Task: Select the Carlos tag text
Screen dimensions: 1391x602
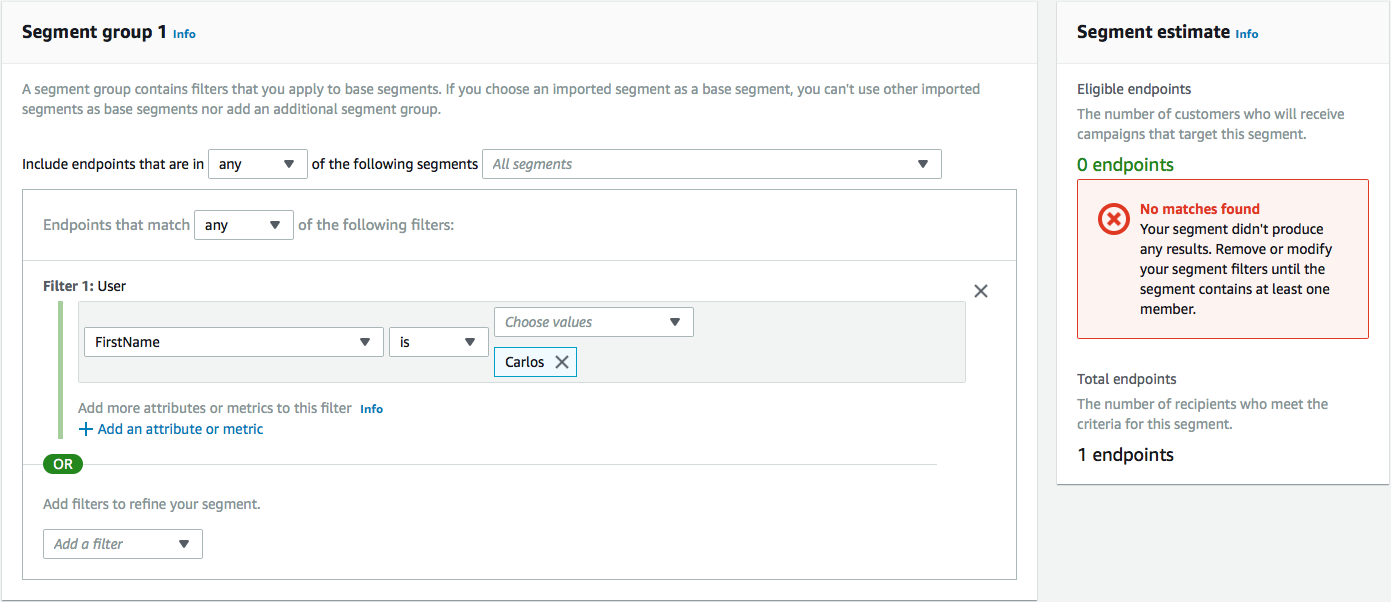Action: [x=524, y=362]
